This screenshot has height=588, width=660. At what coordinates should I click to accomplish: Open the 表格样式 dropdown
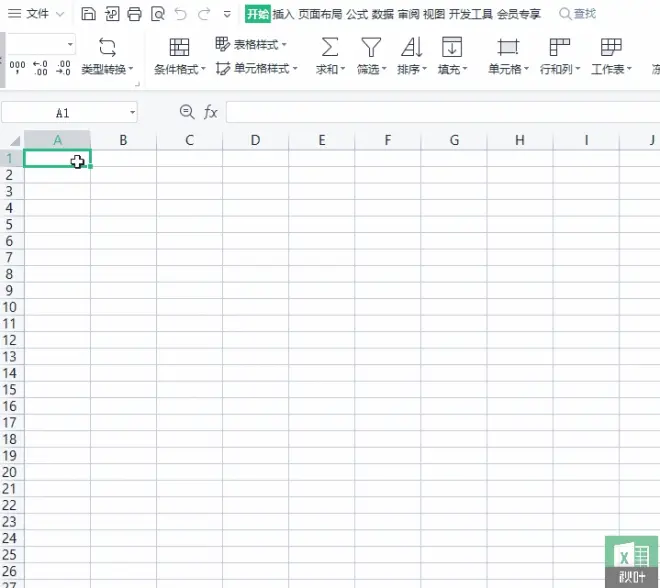[x=251, y=44]
